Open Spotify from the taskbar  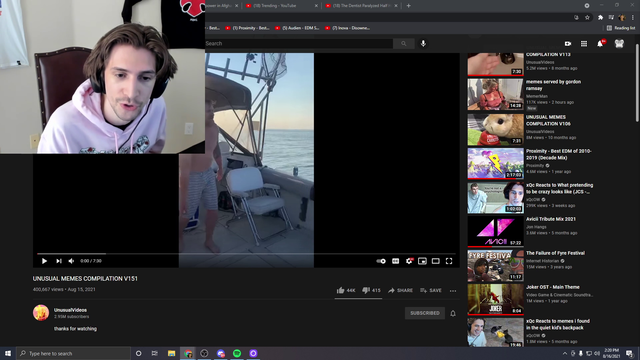tap(237, 353)
